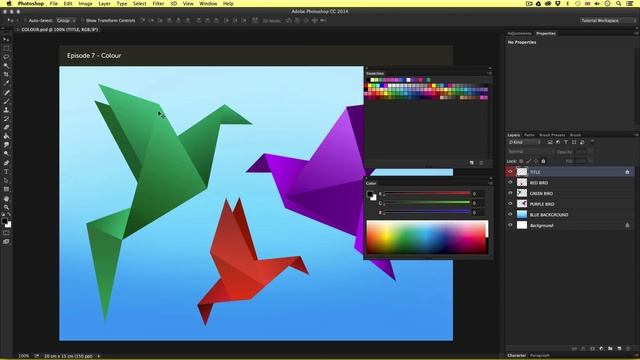The width and height of the screenshot is (640, 360).
Task: Switch to the Adjustments tab
Action: point(520,33)
